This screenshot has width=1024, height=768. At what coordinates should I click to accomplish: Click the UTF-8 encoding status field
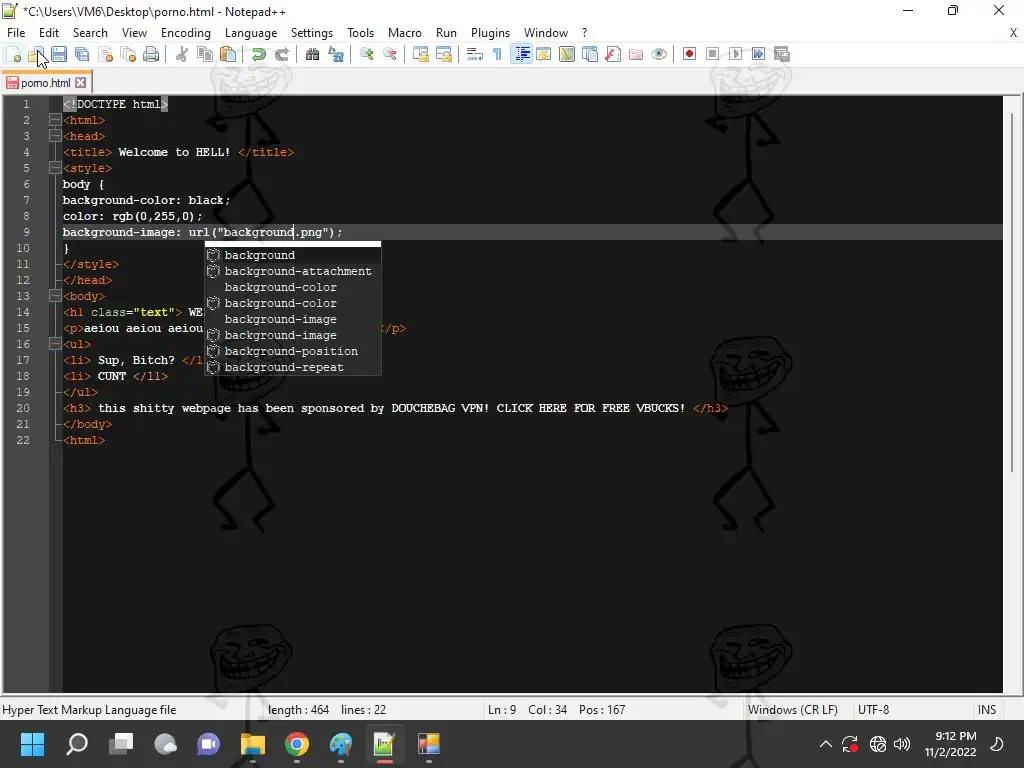point(873,710)
